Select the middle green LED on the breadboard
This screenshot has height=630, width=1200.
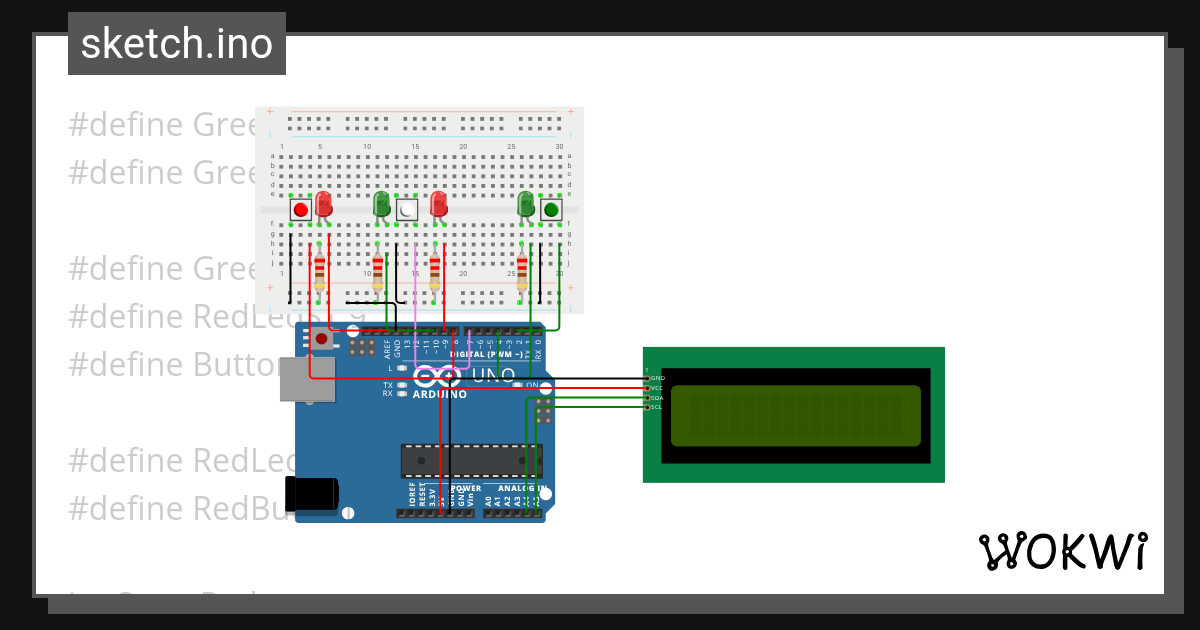[x=382, y=205]
